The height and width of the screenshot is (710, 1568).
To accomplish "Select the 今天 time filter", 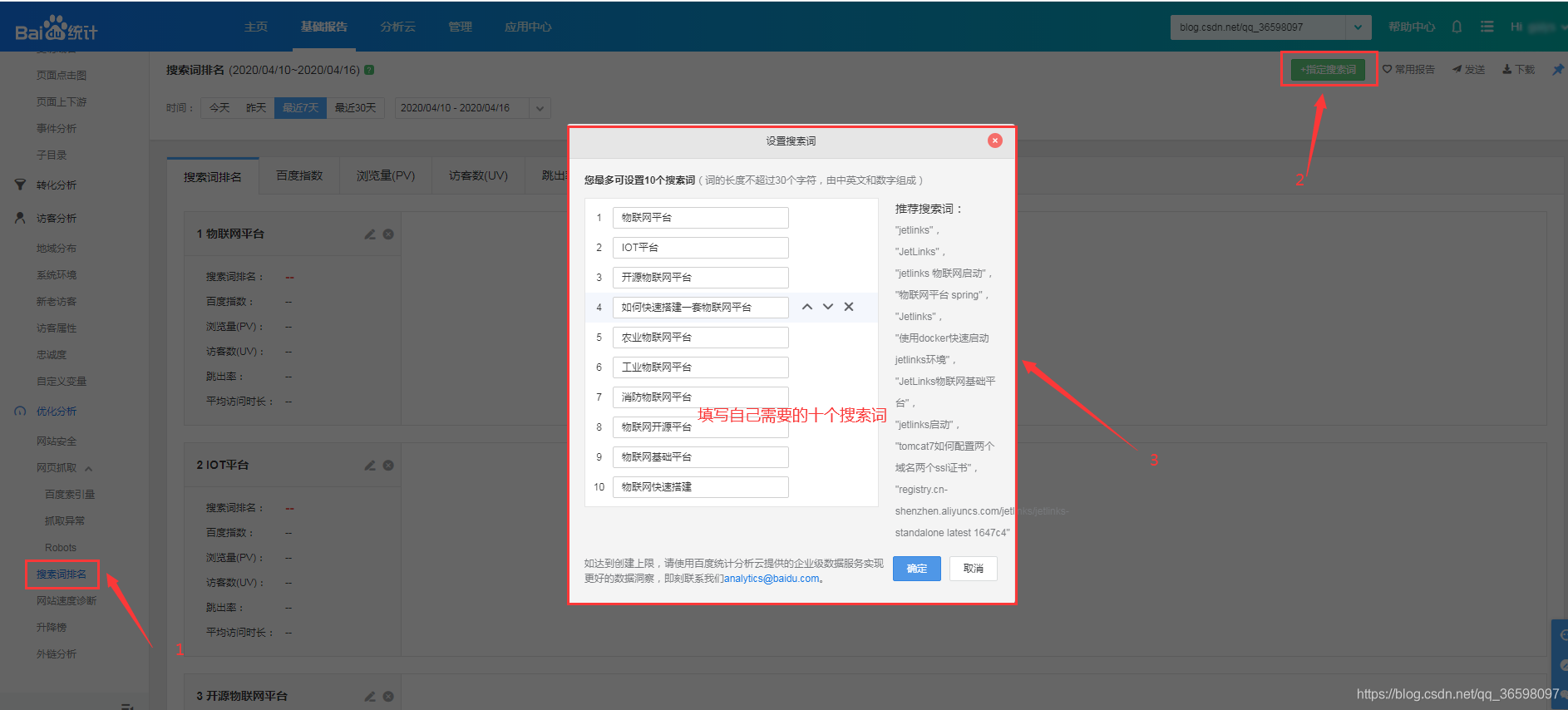I will [219, 108].
